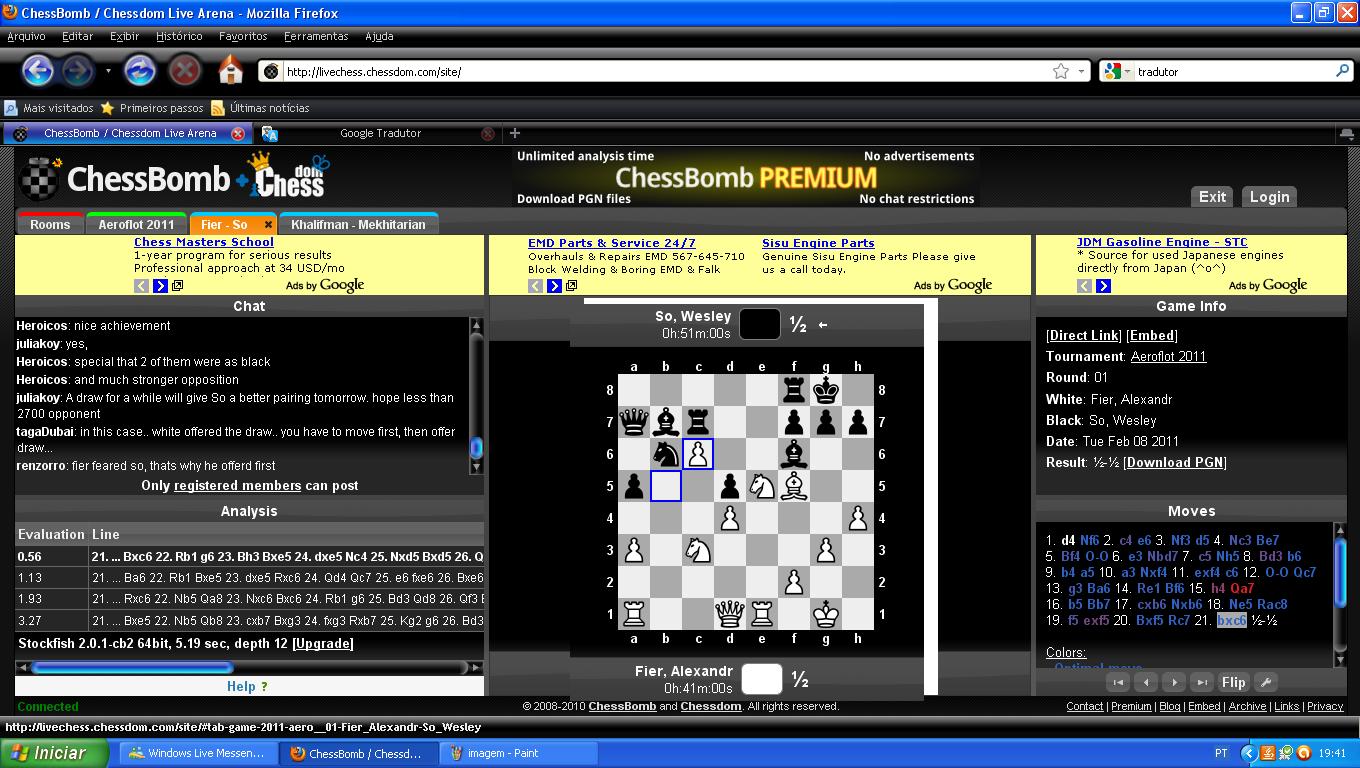Image resolution: width=1360 pixels, height=768 pixels.
Task: Open the Firefox Home page icon
Action: tap(230, 70)
